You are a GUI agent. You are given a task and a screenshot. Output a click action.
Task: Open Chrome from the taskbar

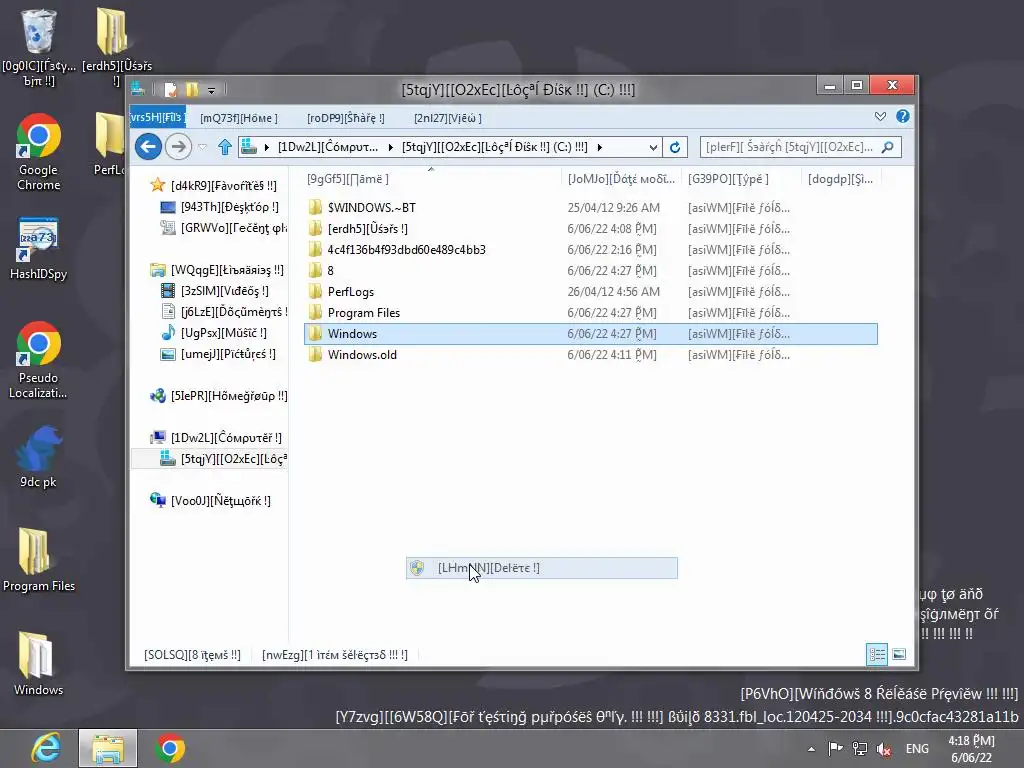click(x=170, y=748)
